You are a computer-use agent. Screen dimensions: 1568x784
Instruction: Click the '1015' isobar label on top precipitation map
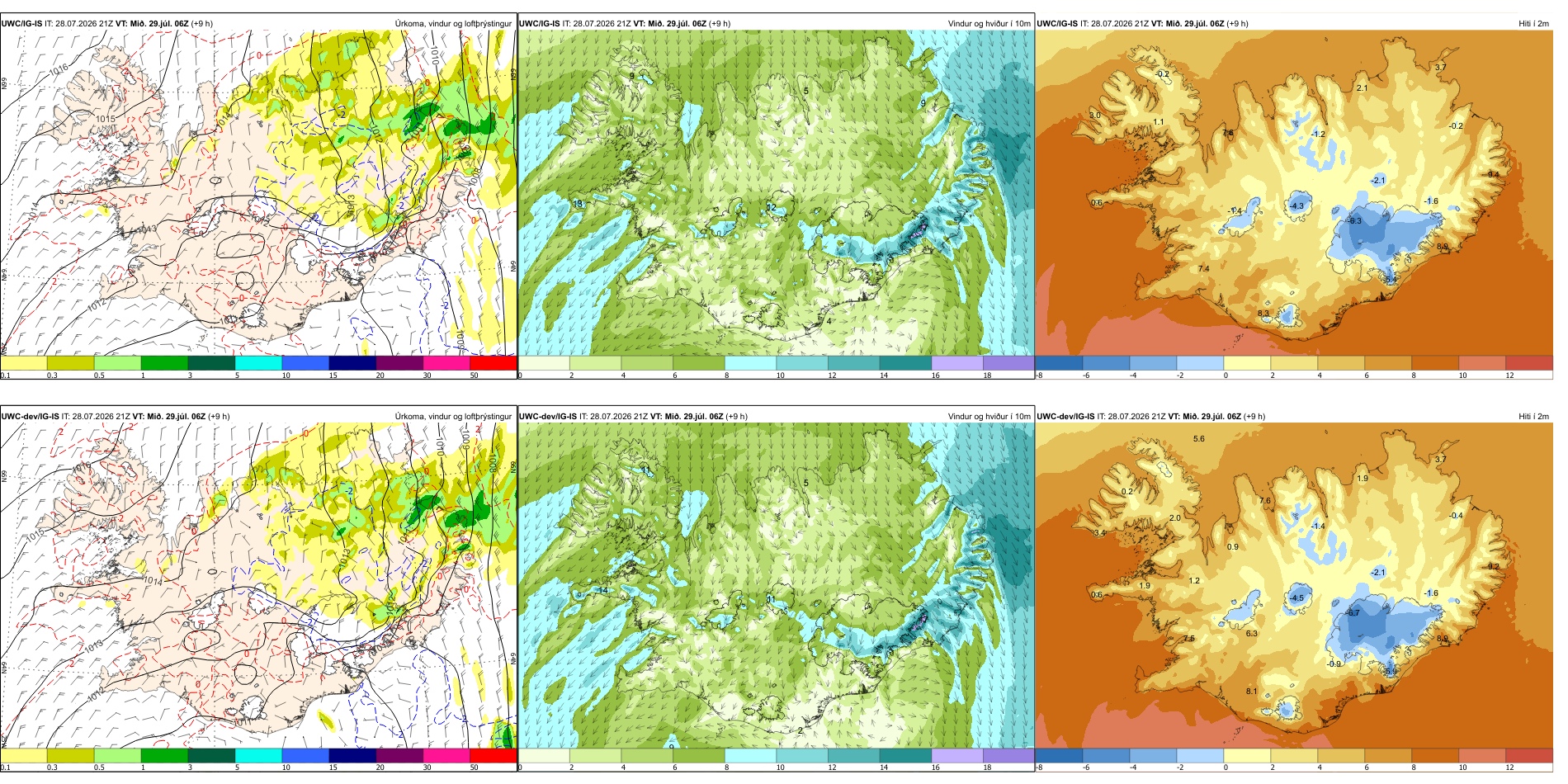coord(106,119)
